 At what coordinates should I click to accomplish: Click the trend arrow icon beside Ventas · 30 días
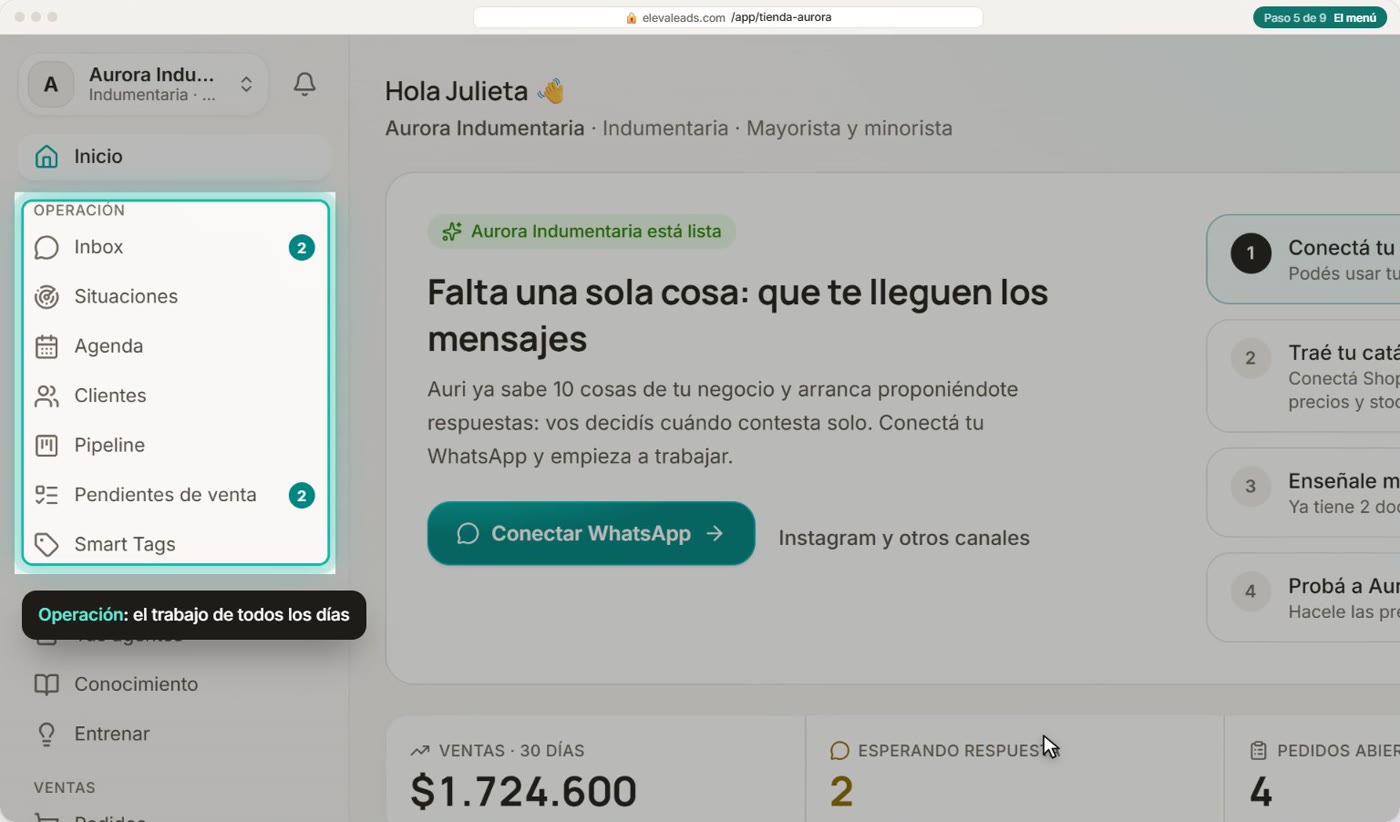[420, 750]
